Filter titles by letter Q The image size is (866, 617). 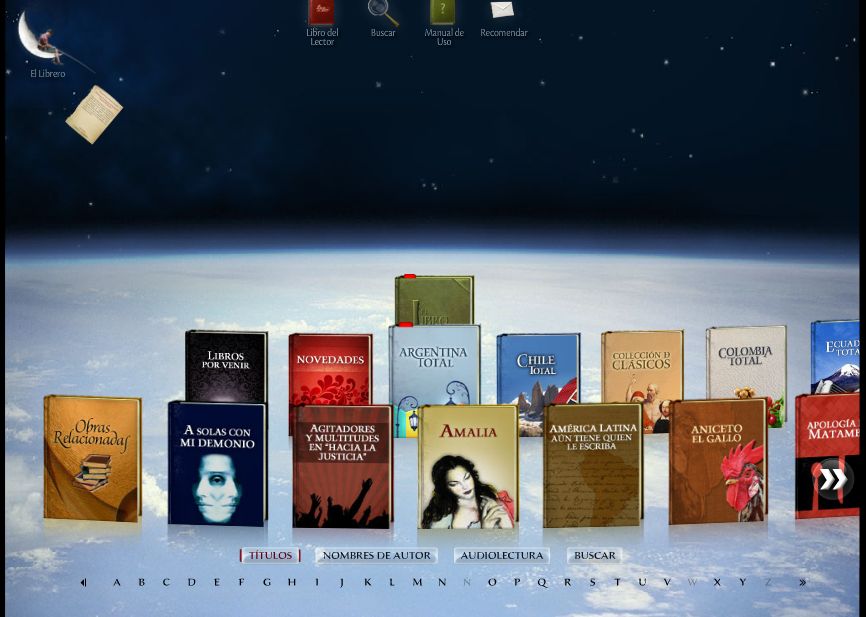click(542, 582)
